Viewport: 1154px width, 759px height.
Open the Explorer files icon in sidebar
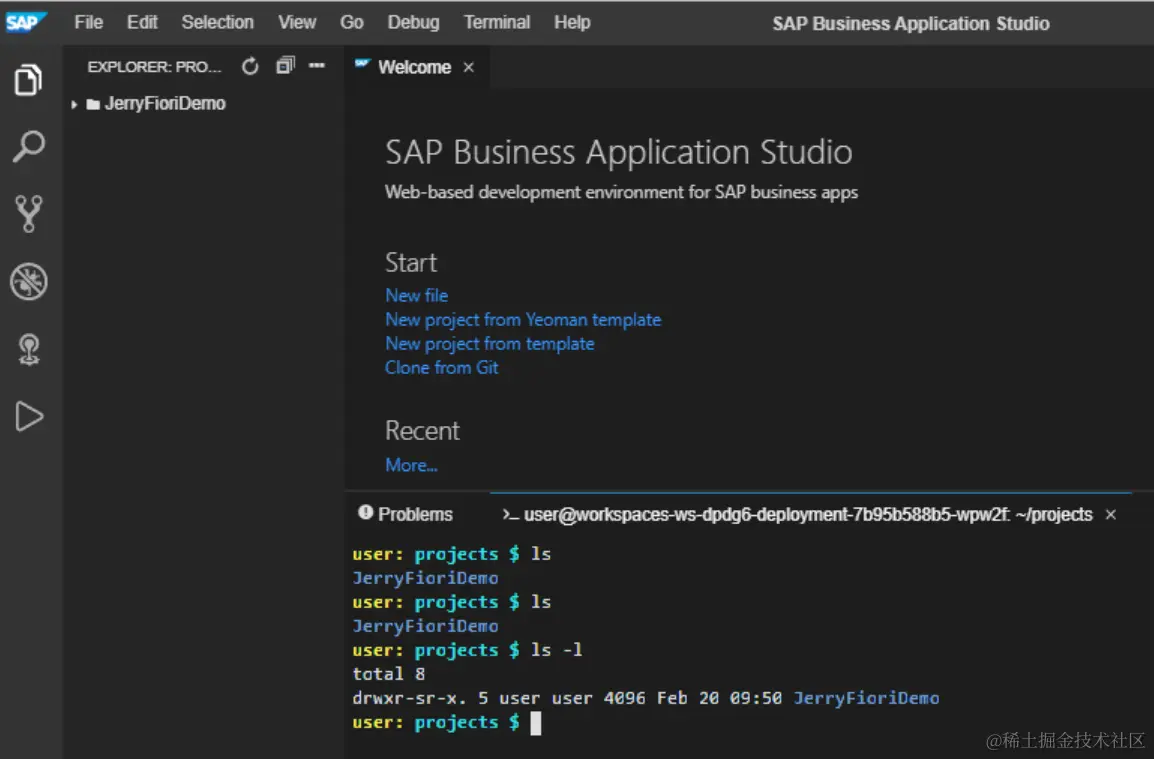[x=28, y=80]
